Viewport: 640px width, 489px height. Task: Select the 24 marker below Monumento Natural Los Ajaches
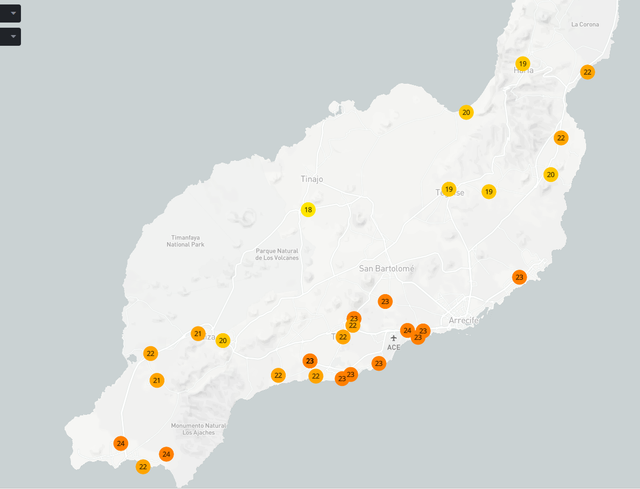tap(166, 454)
